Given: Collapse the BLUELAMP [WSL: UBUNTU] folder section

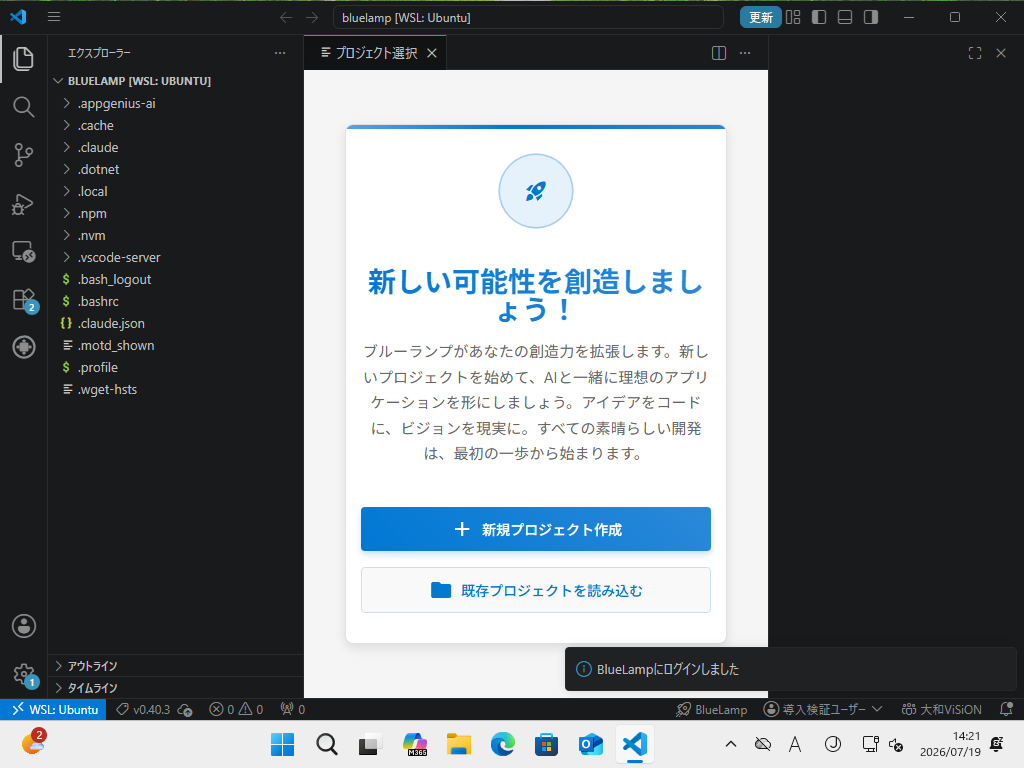Looking at the screenshot, I should (x=176, y=81).
